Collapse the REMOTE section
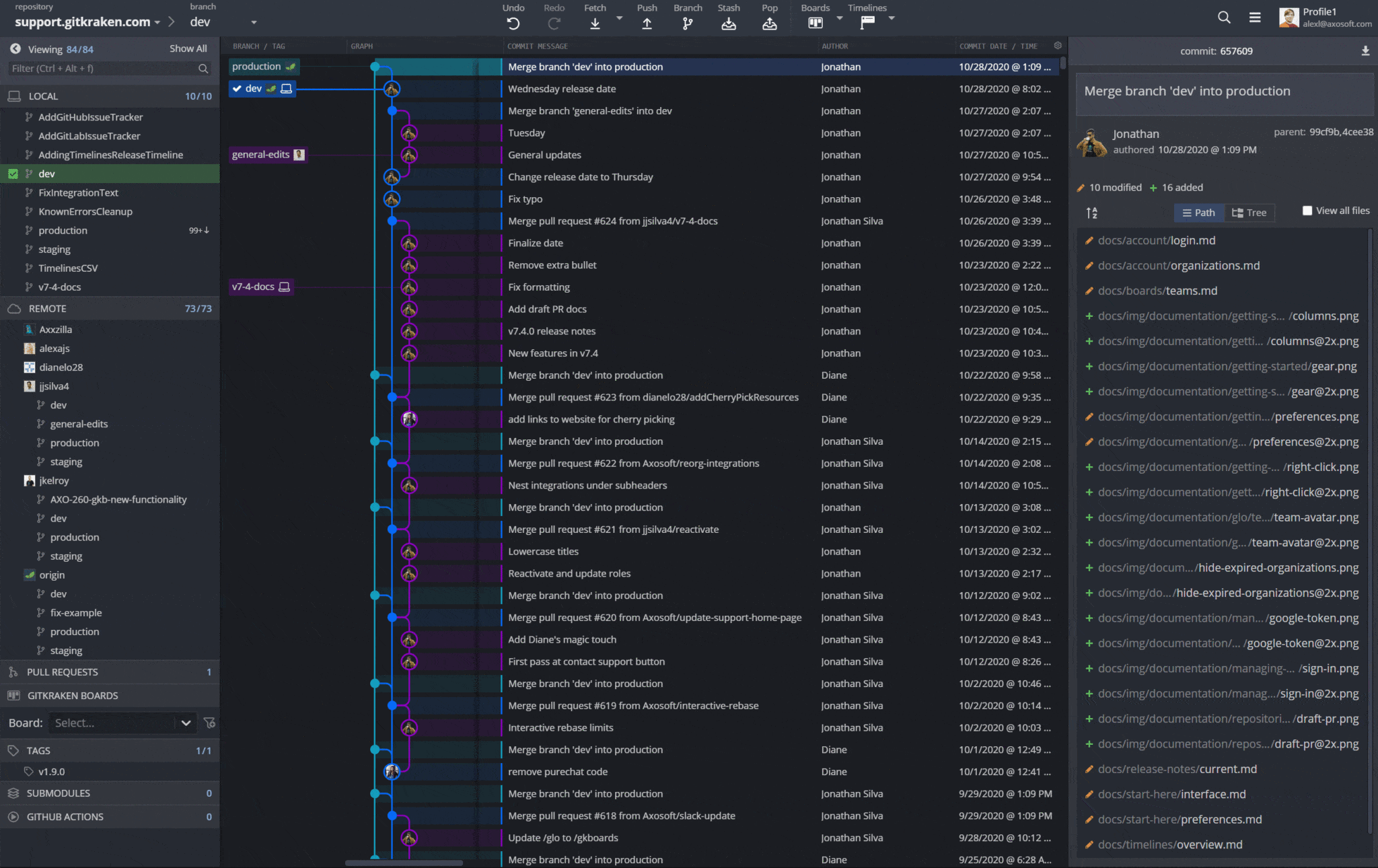Image resolution: width=1378 pixels, height=868 pixels. point(110,309)
